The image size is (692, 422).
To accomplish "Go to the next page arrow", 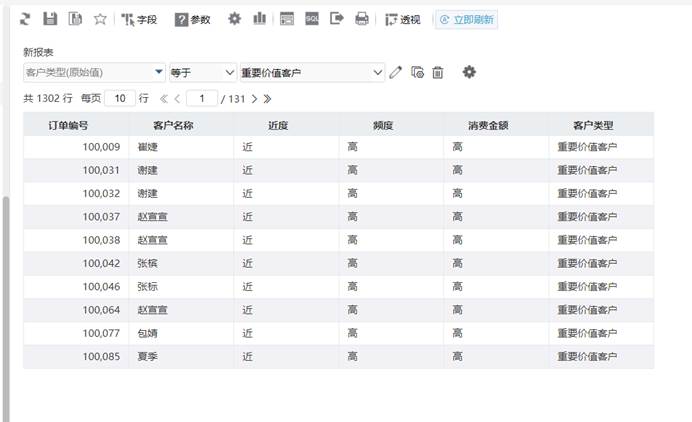I will click(x=254, y=99).
